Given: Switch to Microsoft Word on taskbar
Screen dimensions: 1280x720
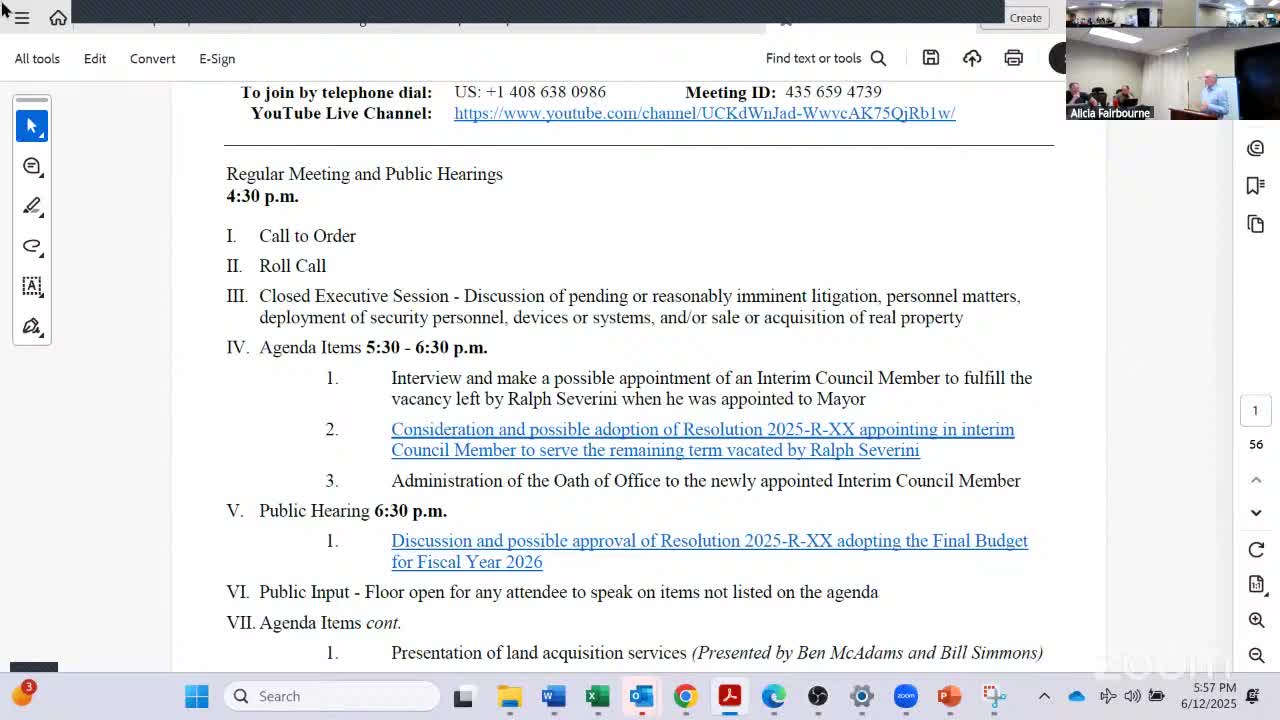Looking at the screenshot, I should [554, 696].
